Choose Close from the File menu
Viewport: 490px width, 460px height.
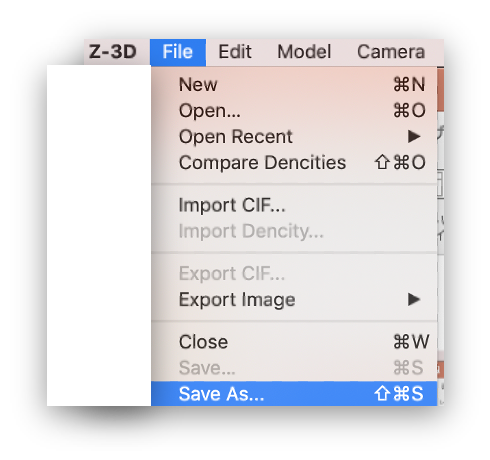(x=294, y=342)
